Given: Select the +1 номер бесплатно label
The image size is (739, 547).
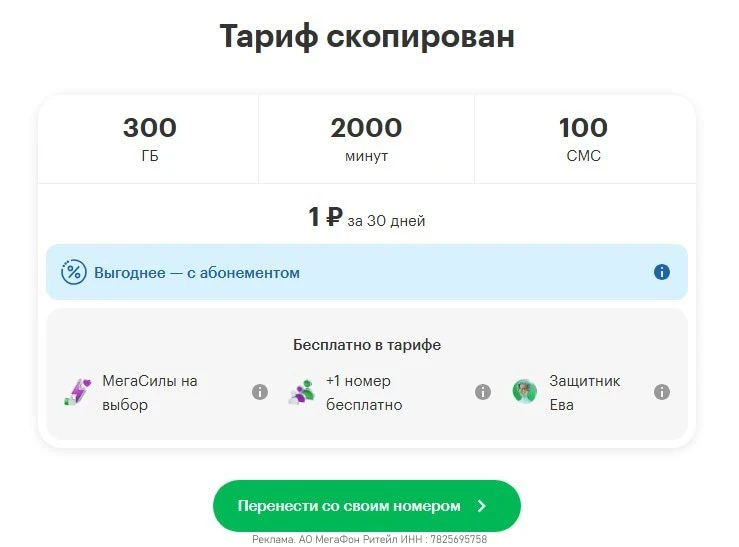Looking at the screenshot, I should point(364,393).
